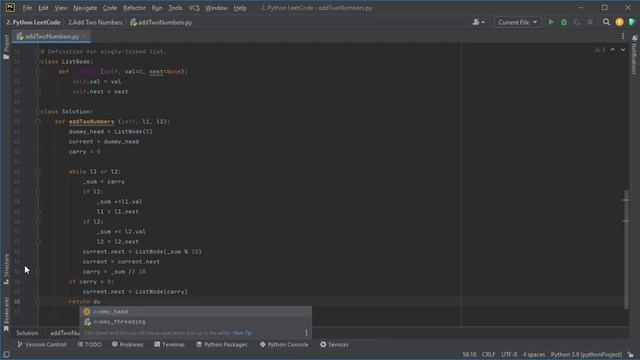Open the Window menu
This screenshot has height=360, width=640.
click(x=216, y=8)
